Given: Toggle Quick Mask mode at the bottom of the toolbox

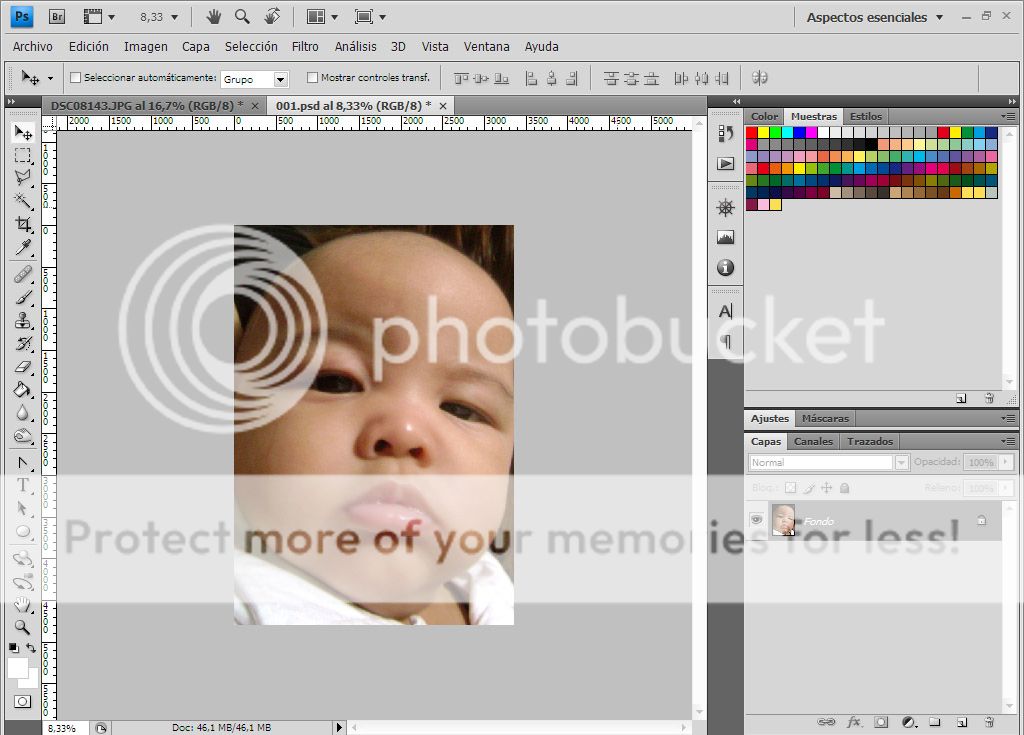Looking at the screenshot, I should point(22,702).
